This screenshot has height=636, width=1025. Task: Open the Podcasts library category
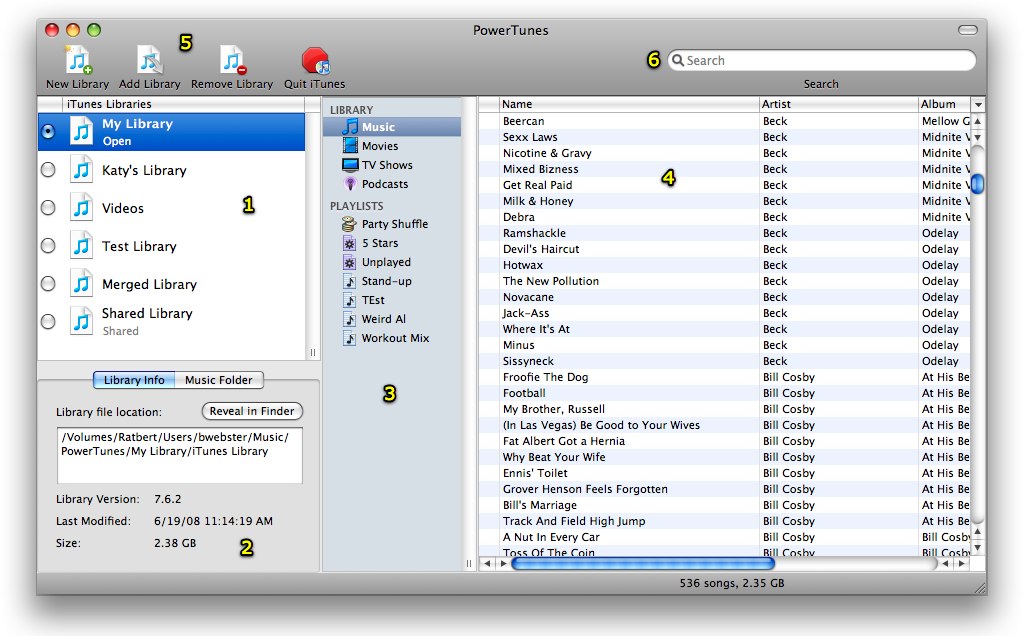[384, 184]
